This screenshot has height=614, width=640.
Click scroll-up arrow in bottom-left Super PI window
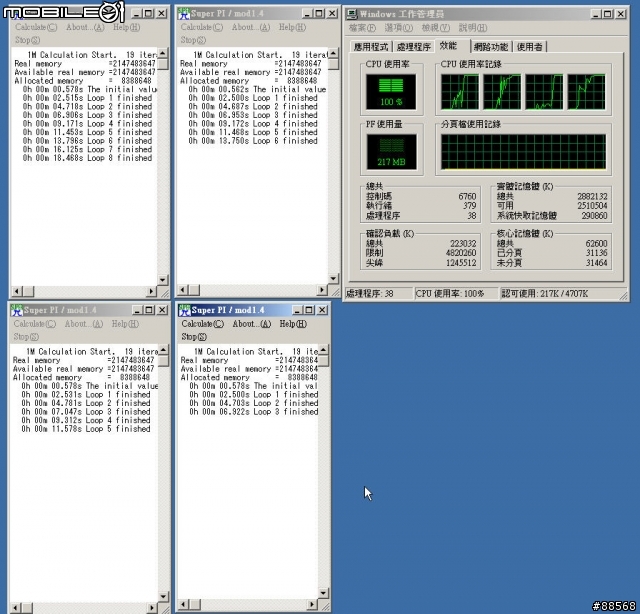coord(163,350)
